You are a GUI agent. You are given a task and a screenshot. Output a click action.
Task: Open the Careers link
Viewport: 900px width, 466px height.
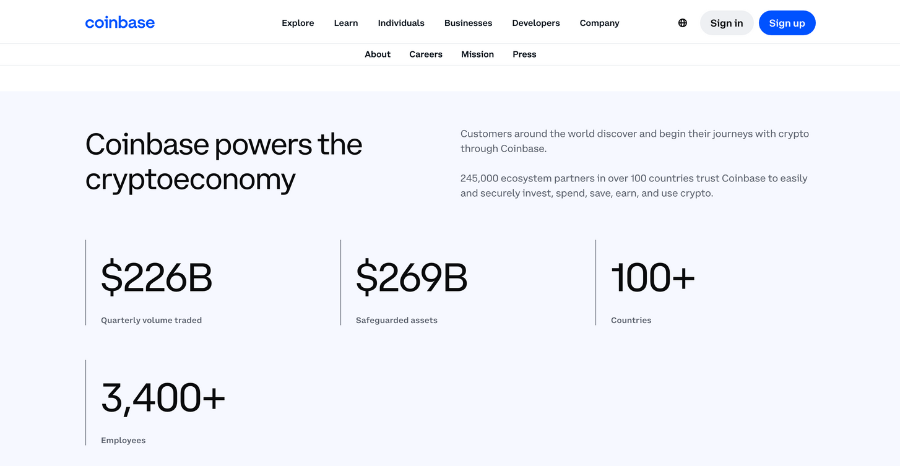click(426, 54)
